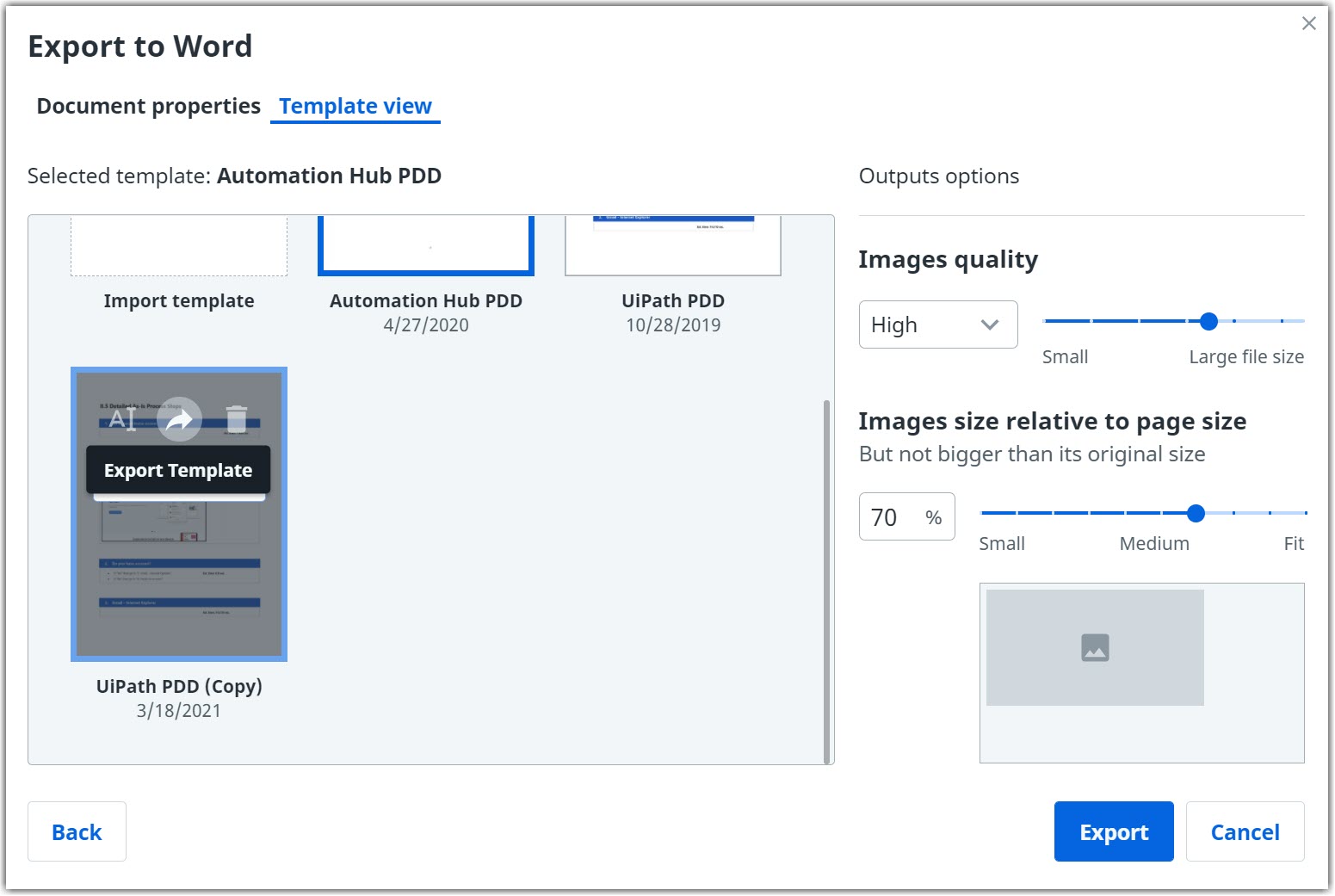Click the rename icon on UiPath PDD (Copy)

click(122, 419)
